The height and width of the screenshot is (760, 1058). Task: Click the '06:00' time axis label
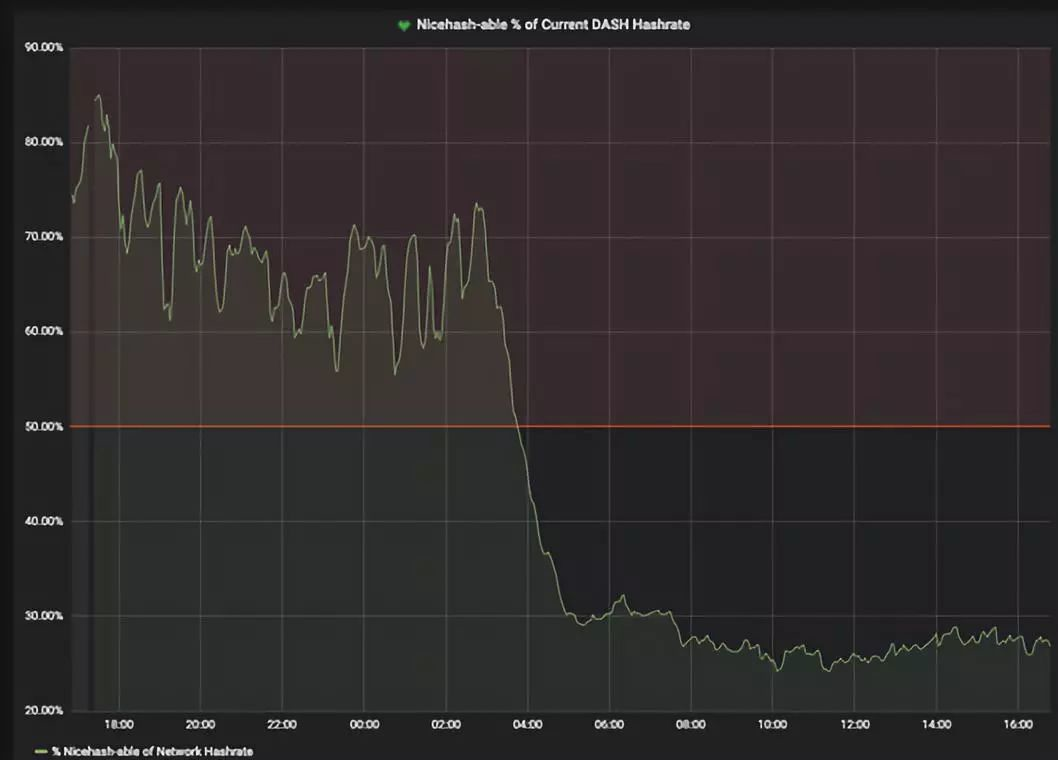click(609, 724)
